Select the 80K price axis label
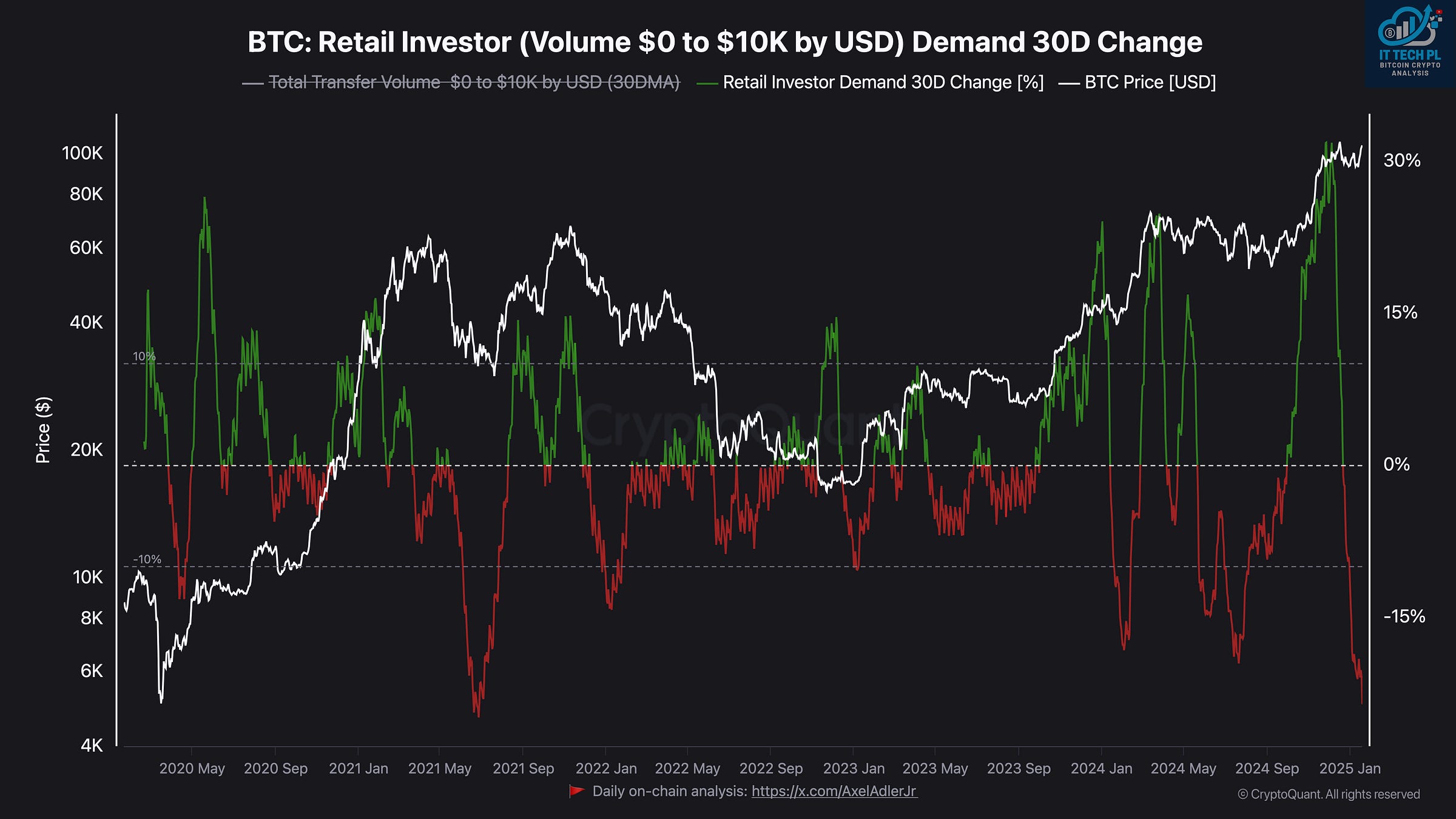The width and height of the screenshot is (1456, 819). [86, 194]
